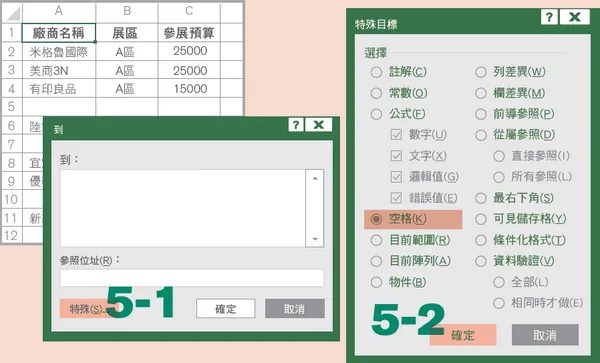Select row 5 header
This screenshot has height=363, width=600.
click(x=12, y=106)
